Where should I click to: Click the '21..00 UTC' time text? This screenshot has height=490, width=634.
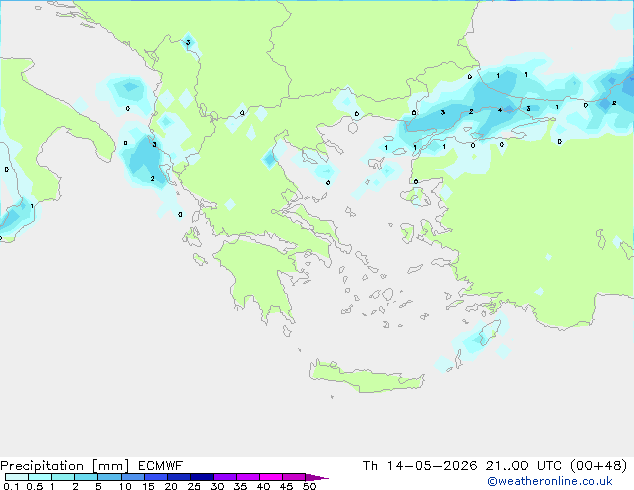pyautogui.click(x=524, y=466)
